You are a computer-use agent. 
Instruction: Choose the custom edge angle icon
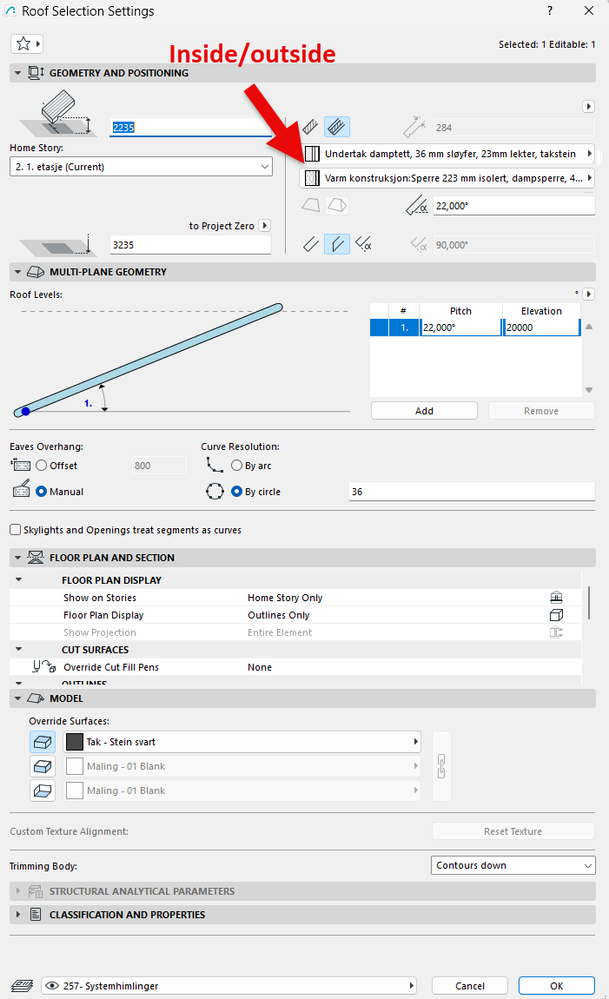[363, 244]
